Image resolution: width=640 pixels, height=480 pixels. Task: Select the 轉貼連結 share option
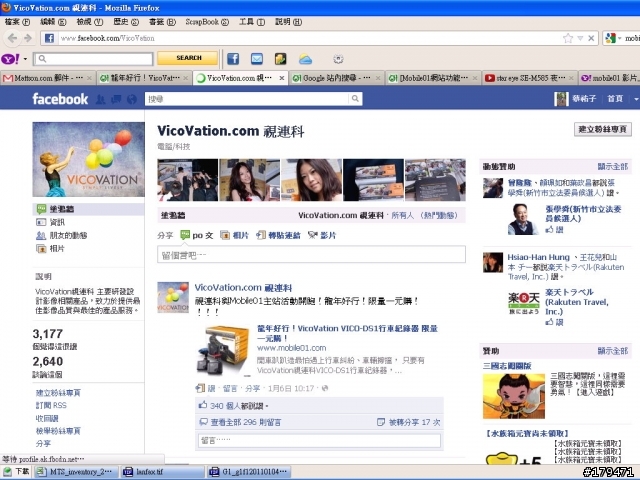coord(278,236)
